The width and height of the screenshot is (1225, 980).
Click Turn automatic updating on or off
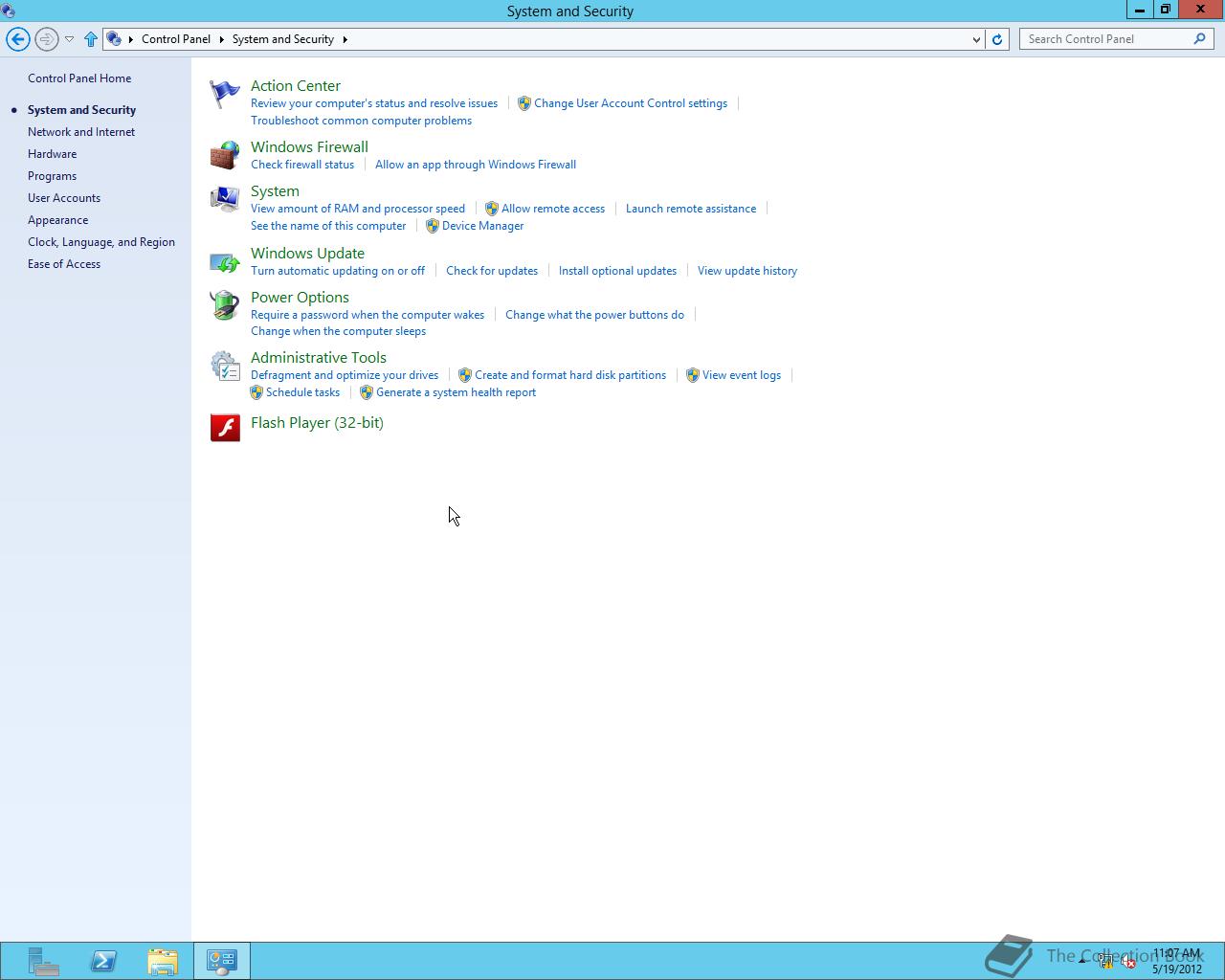(338, 271)
